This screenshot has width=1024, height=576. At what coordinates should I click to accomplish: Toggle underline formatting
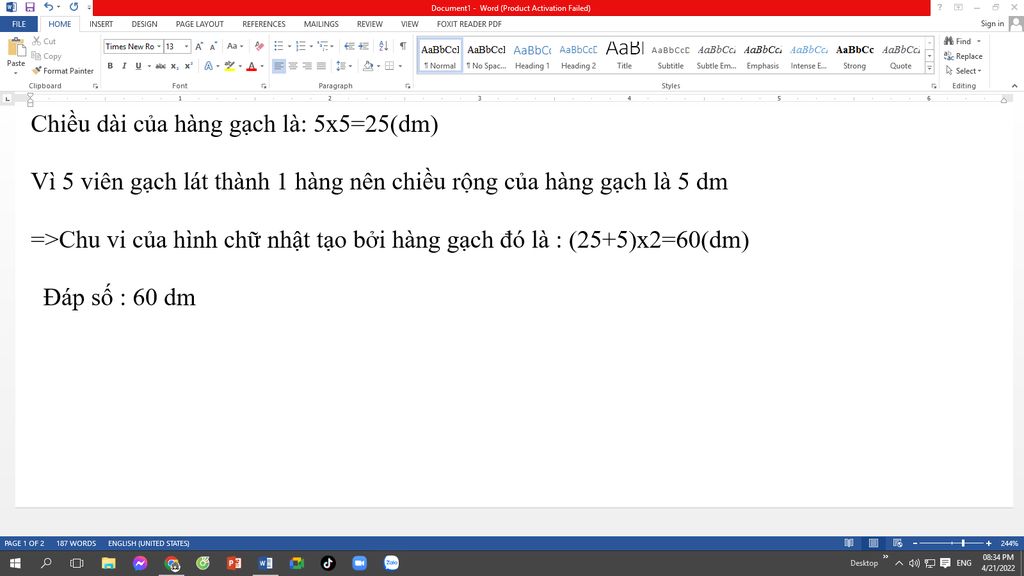click(138, 66)
